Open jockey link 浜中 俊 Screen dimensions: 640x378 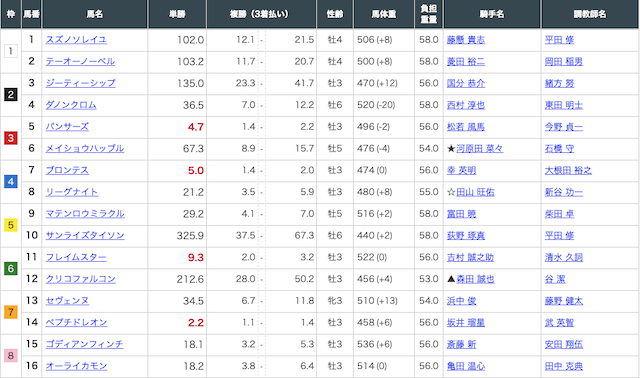tap(461, 301)
